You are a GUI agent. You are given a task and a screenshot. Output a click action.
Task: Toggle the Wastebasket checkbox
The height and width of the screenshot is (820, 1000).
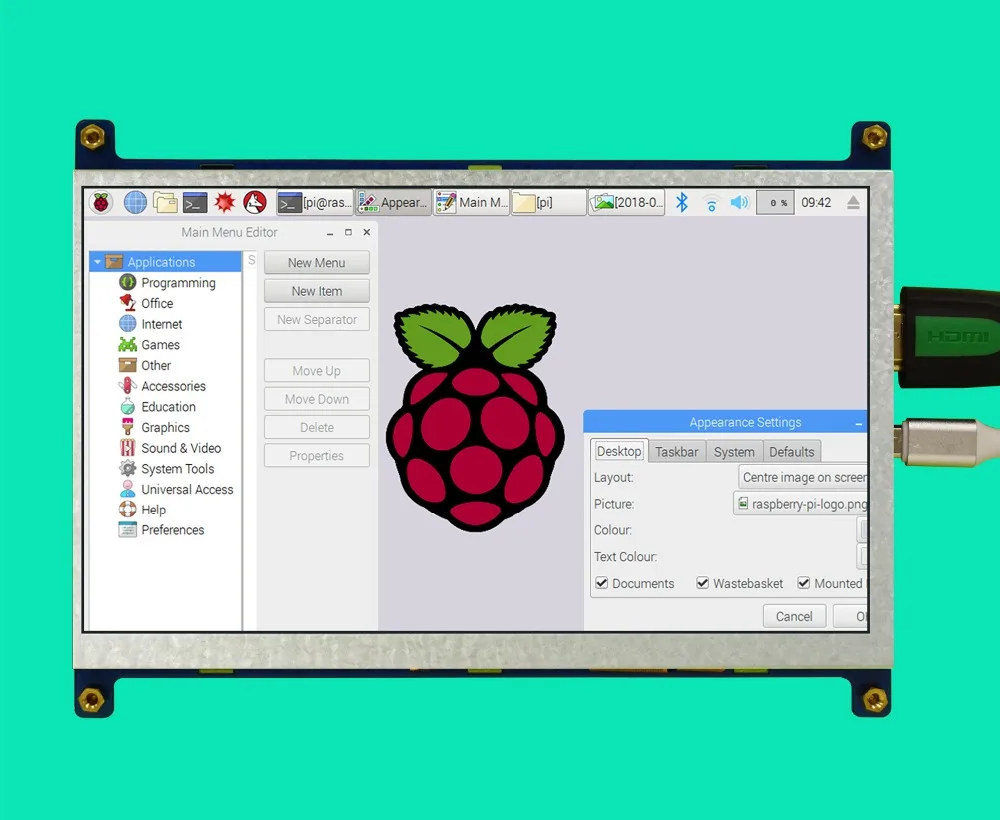702,583
